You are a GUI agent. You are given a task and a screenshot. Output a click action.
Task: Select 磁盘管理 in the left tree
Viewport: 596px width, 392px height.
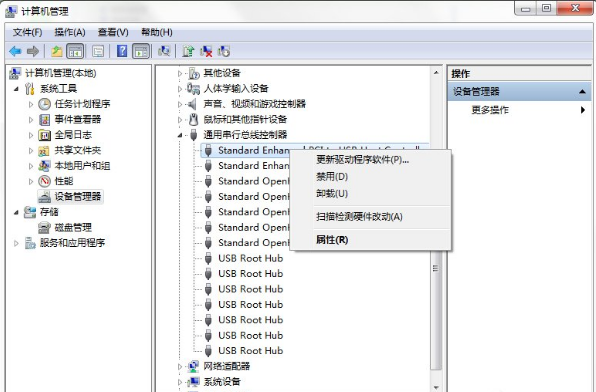pyautogui.click(x=73, y=227)
